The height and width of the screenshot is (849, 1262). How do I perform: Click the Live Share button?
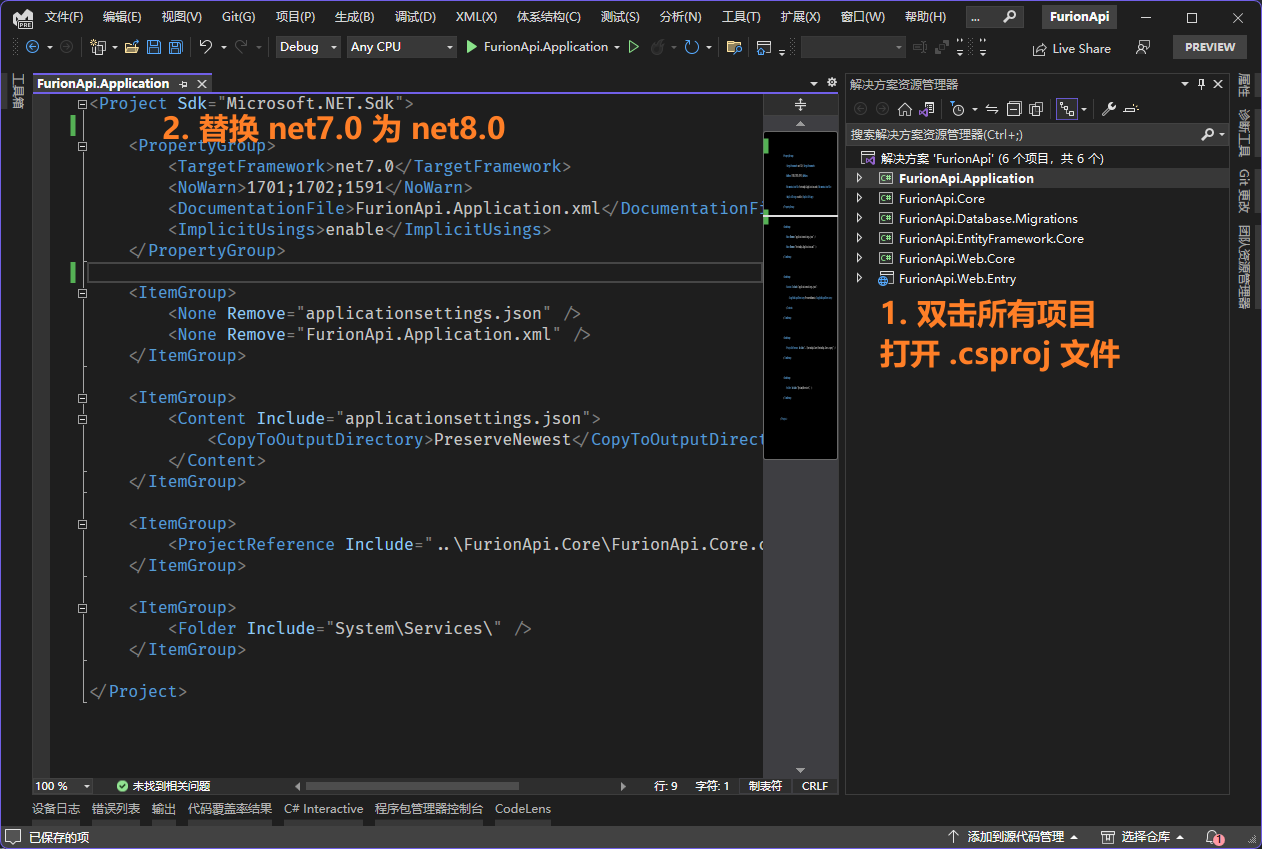point(1072,48)
